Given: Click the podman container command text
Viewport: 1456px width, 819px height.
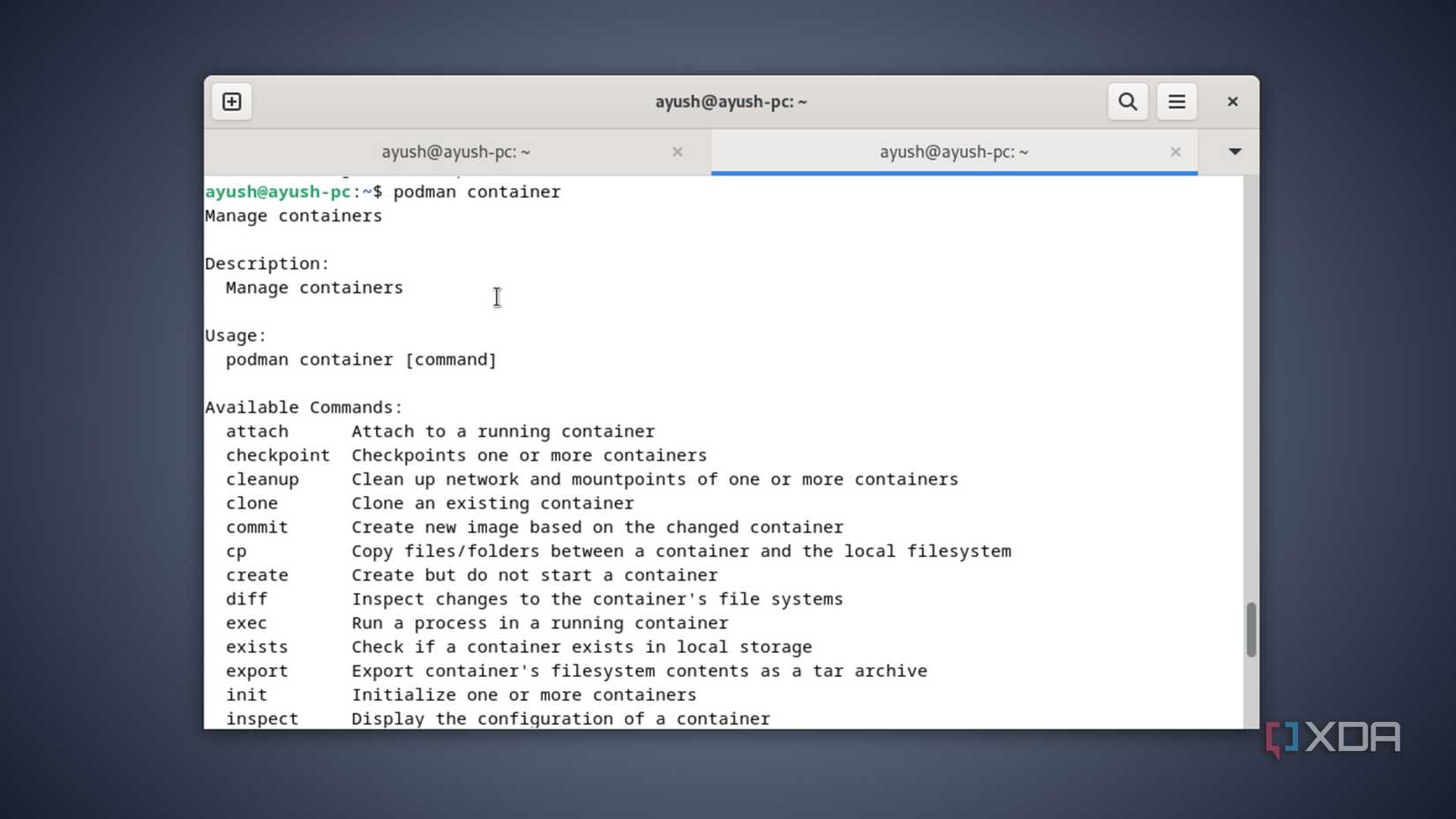Looking at the screenshot, I should pos(477,192).
